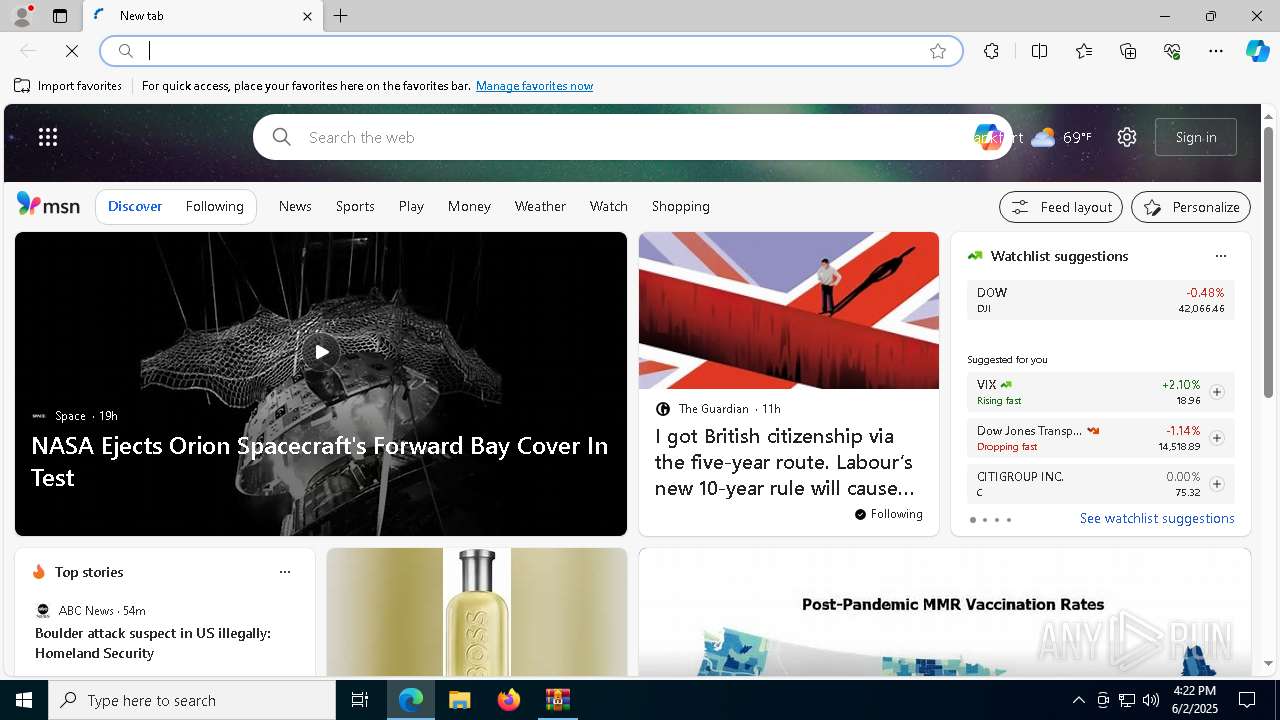Open the Feed layout options
This screenshot has height=720, width=1280.
coord(1061,207)
